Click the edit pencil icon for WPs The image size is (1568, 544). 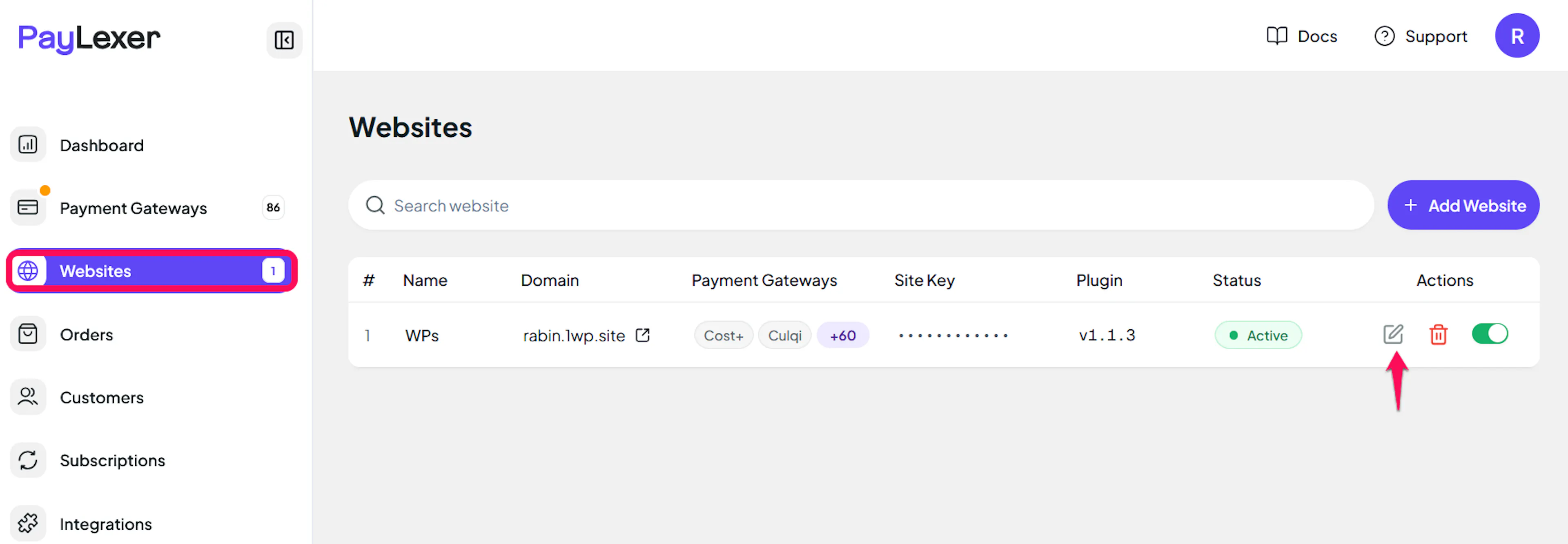(1393, 334)
